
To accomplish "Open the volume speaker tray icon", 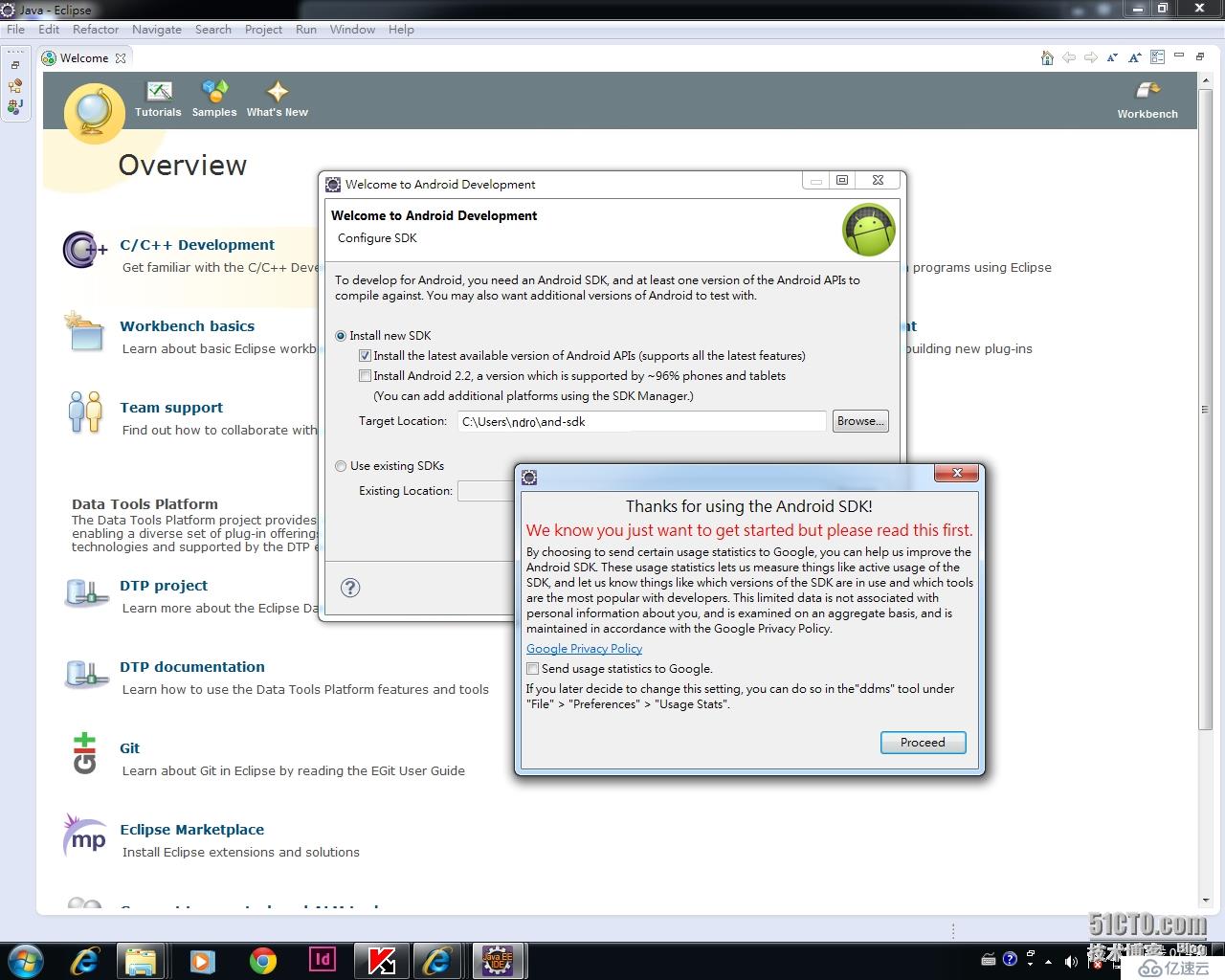I will (1070, 960).
